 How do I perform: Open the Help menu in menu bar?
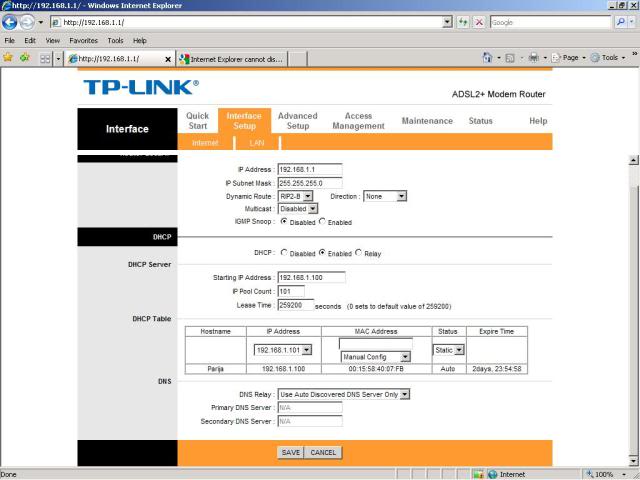(140, 40)
